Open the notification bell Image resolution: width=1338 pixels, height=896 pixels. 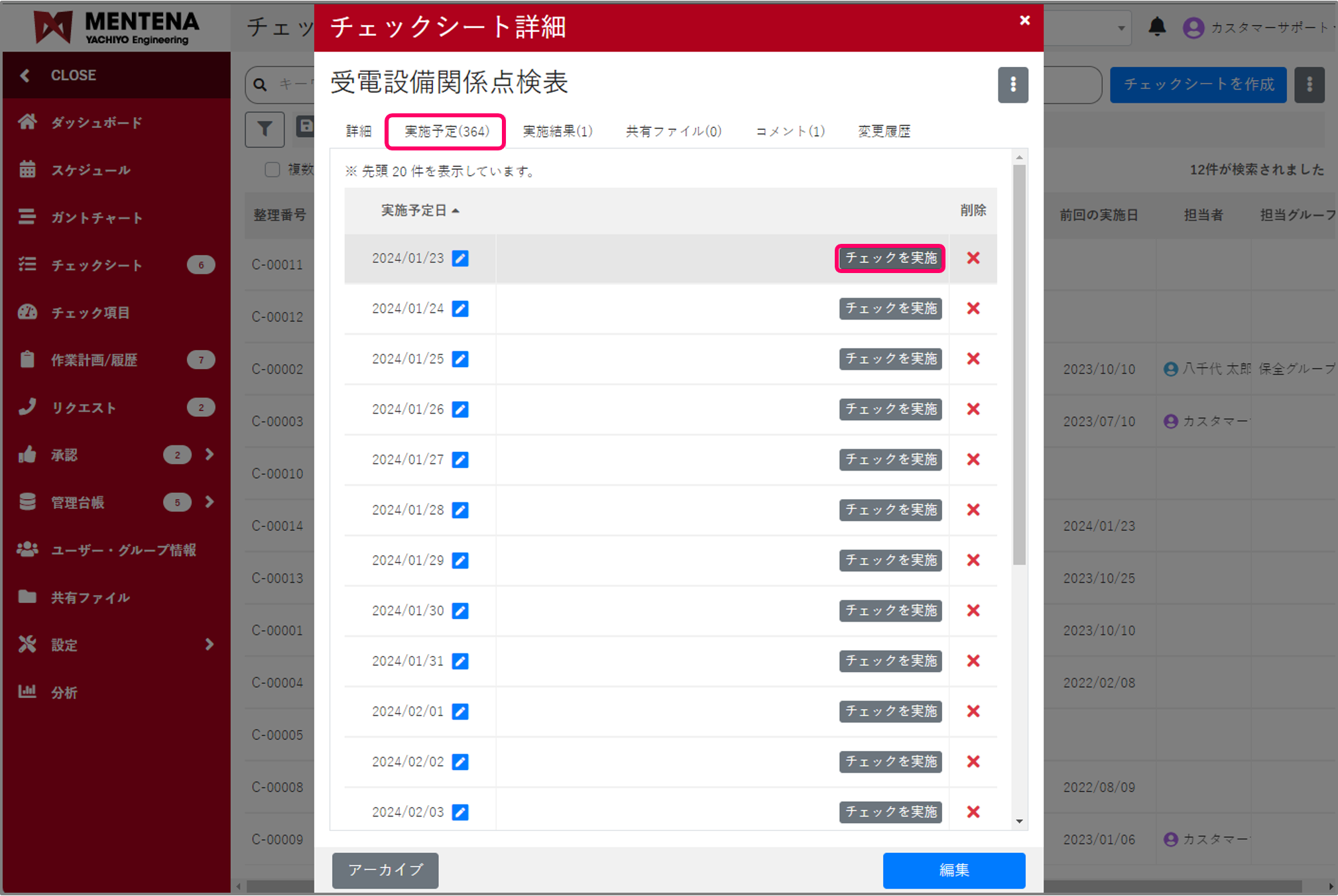click(x=1157, y=27)
